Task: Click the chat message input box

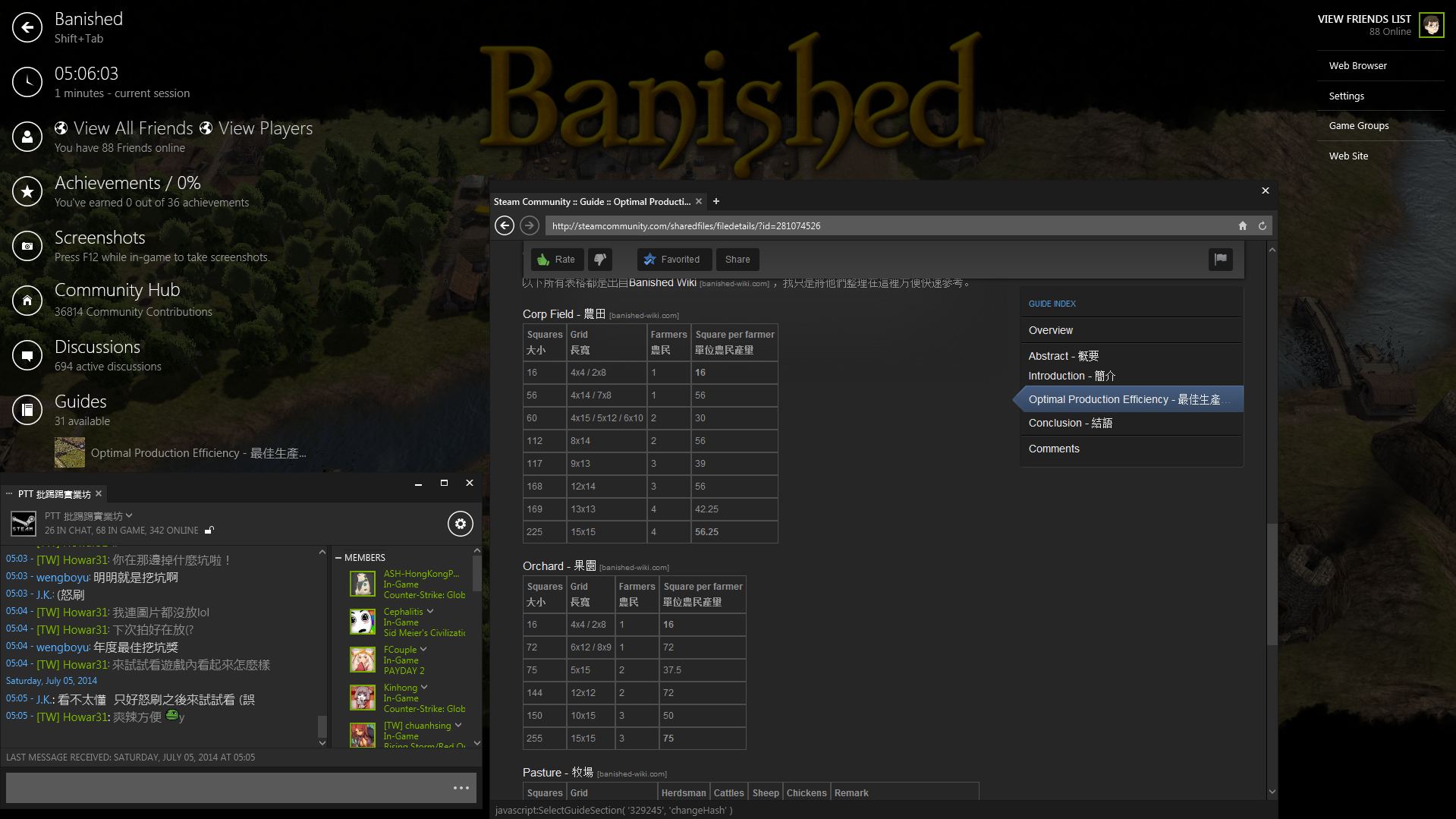Action: pos(228,788)
